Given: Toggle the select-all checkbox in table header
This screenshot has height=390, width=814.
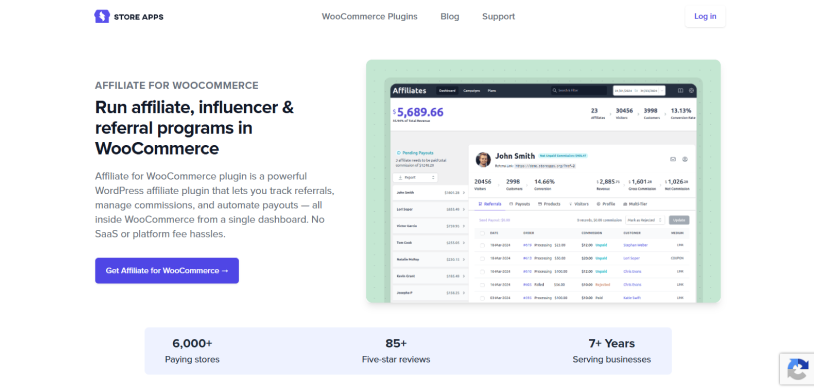Looking at the screenshot, I should 482,233.
